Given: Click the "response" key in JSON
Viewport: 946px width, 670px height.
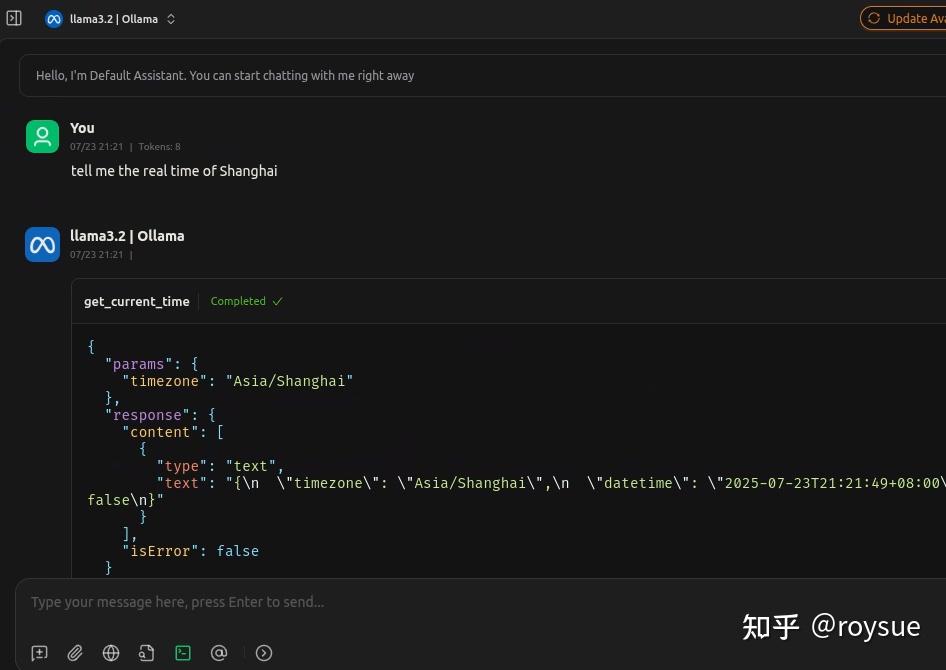Looking at the screenshot, I should [x=147, y=415].
